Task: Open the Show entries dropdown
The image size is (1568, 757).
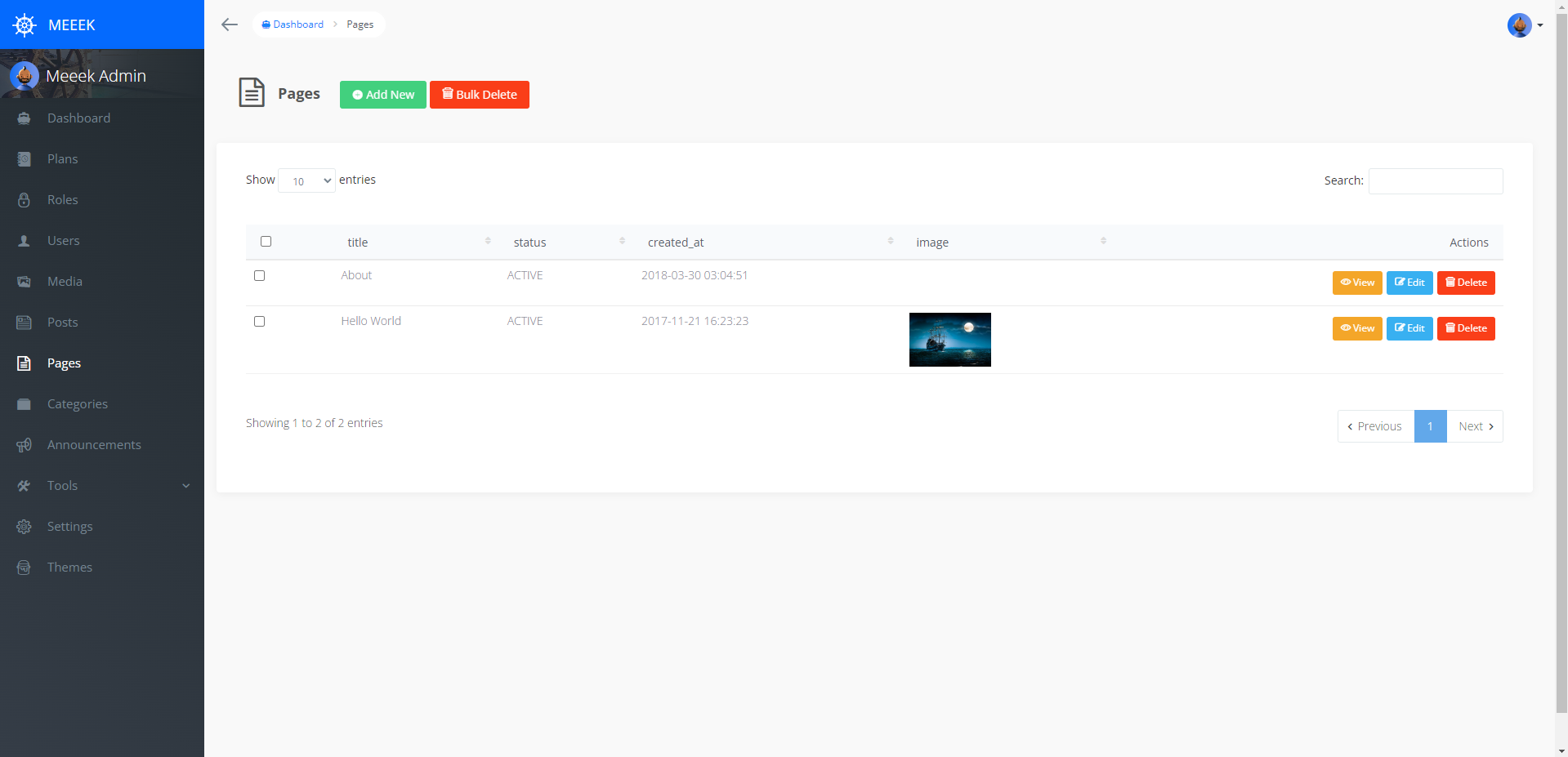Action: (x=306, y=180)
